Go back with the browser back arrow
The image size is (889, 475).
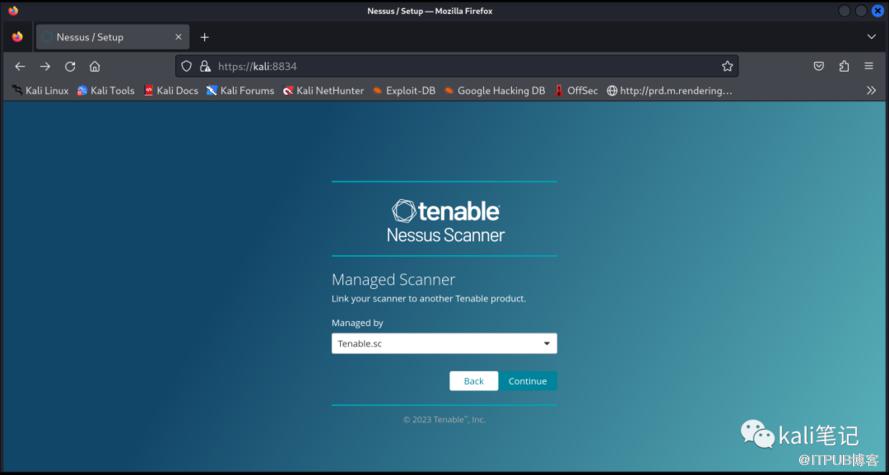pos(20,66)
